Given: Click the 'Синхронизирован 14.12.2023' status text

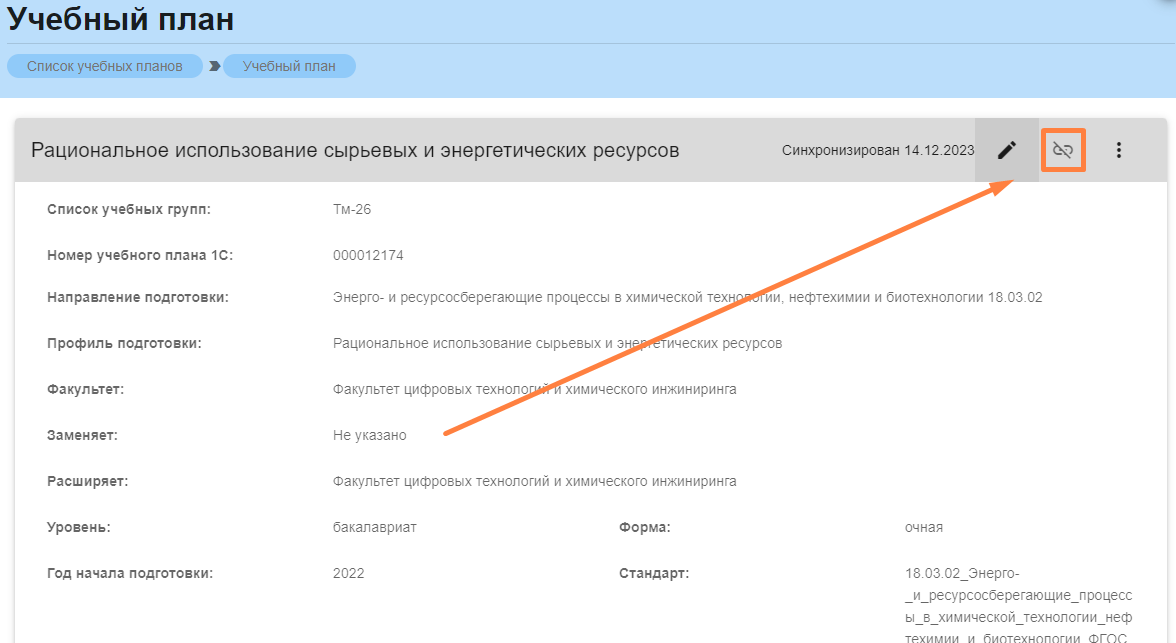Looking at the screenshot, I should click(877, 150).
